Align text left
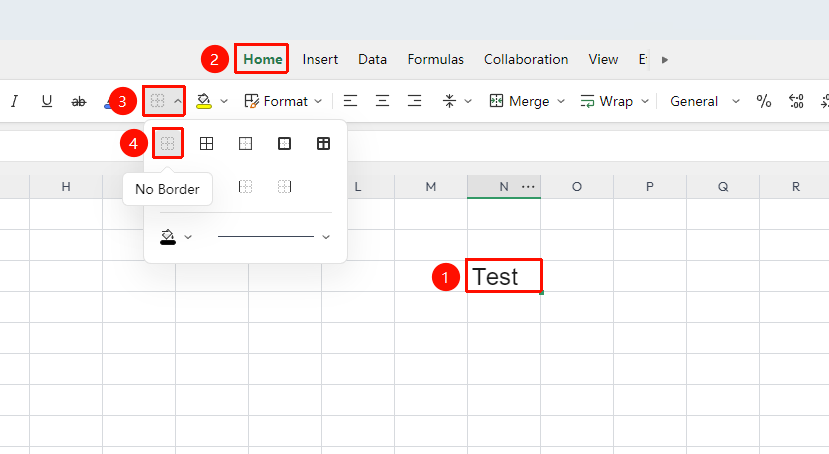The image size is (829, 454). 350,101
